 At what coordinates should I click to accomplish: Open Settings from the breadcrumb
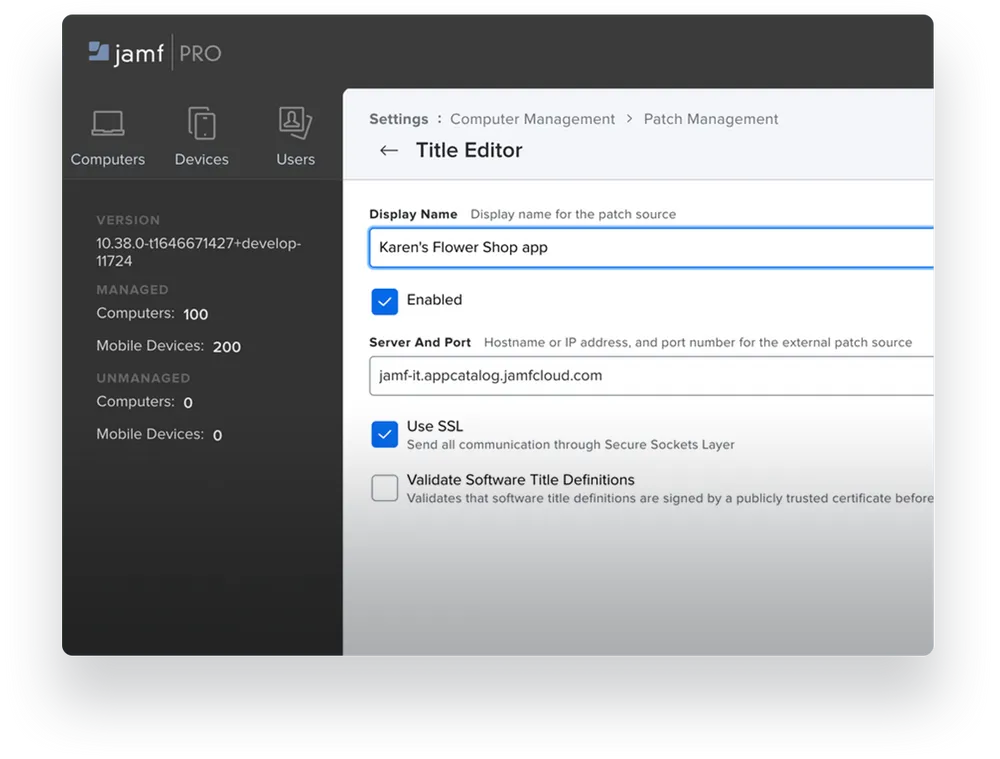click(398, 119)
